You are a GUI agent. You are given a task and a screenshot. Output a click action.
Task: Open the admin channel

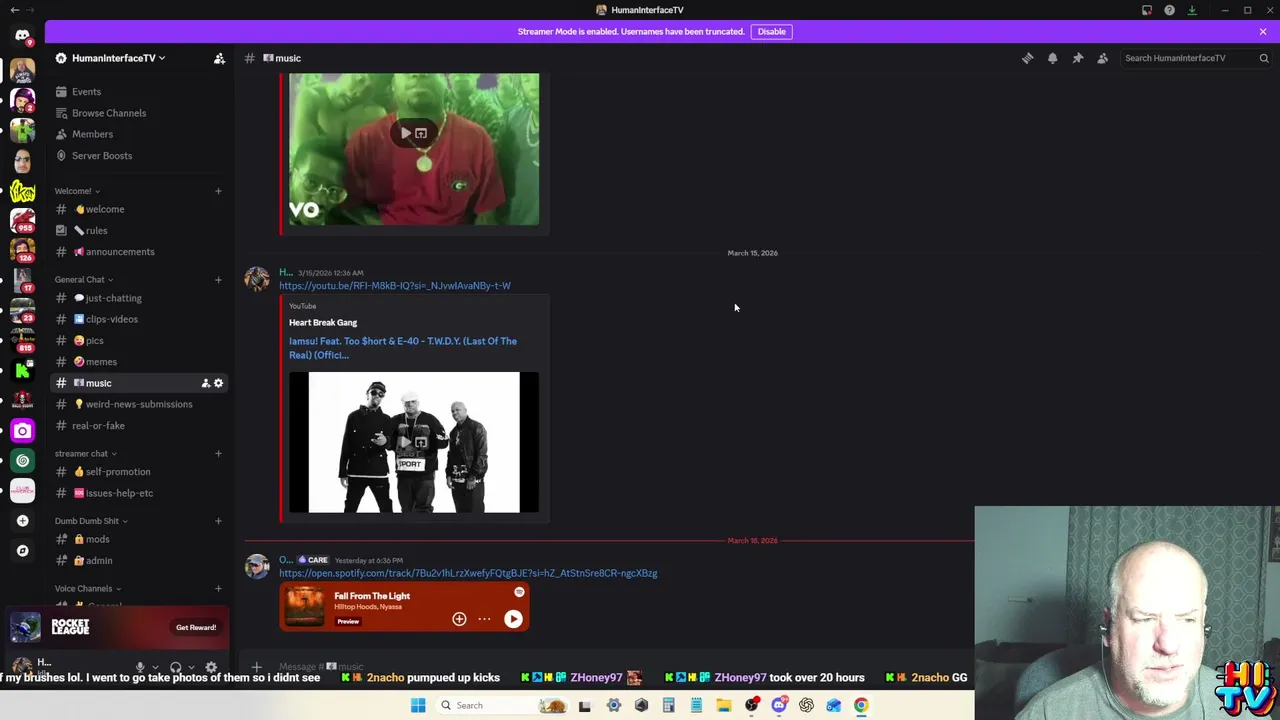click(140, 561)
